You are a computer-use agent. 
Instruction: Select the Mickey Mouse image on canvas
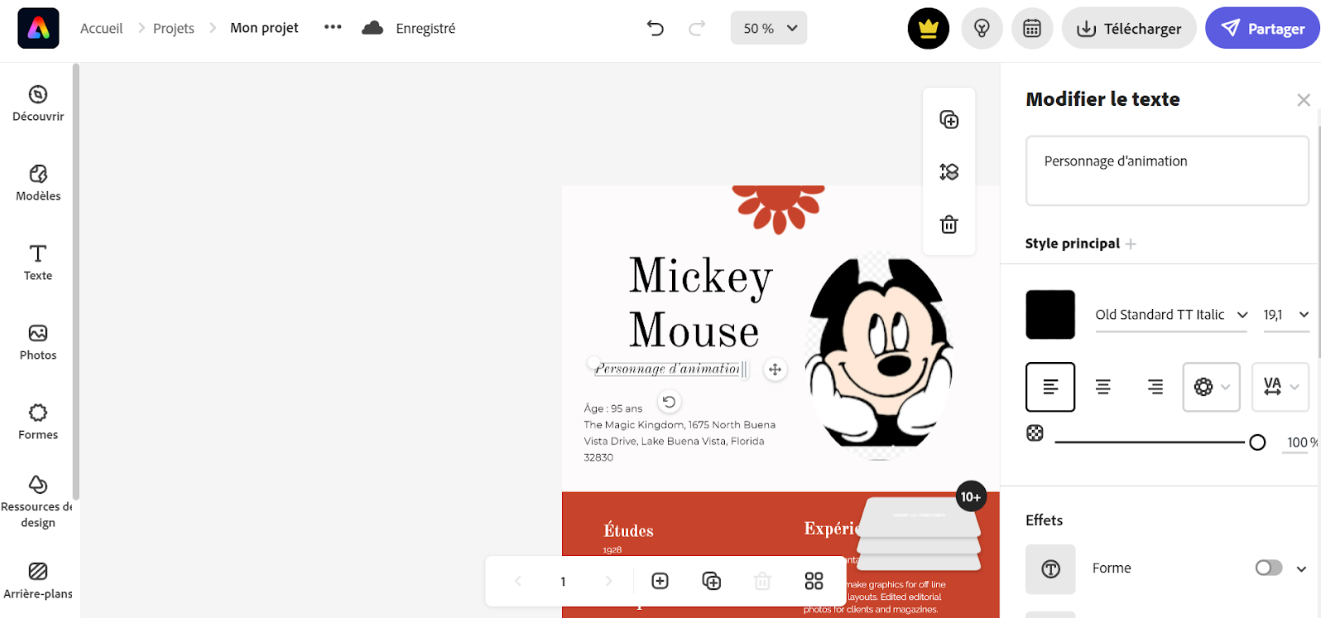coord(880,355)
